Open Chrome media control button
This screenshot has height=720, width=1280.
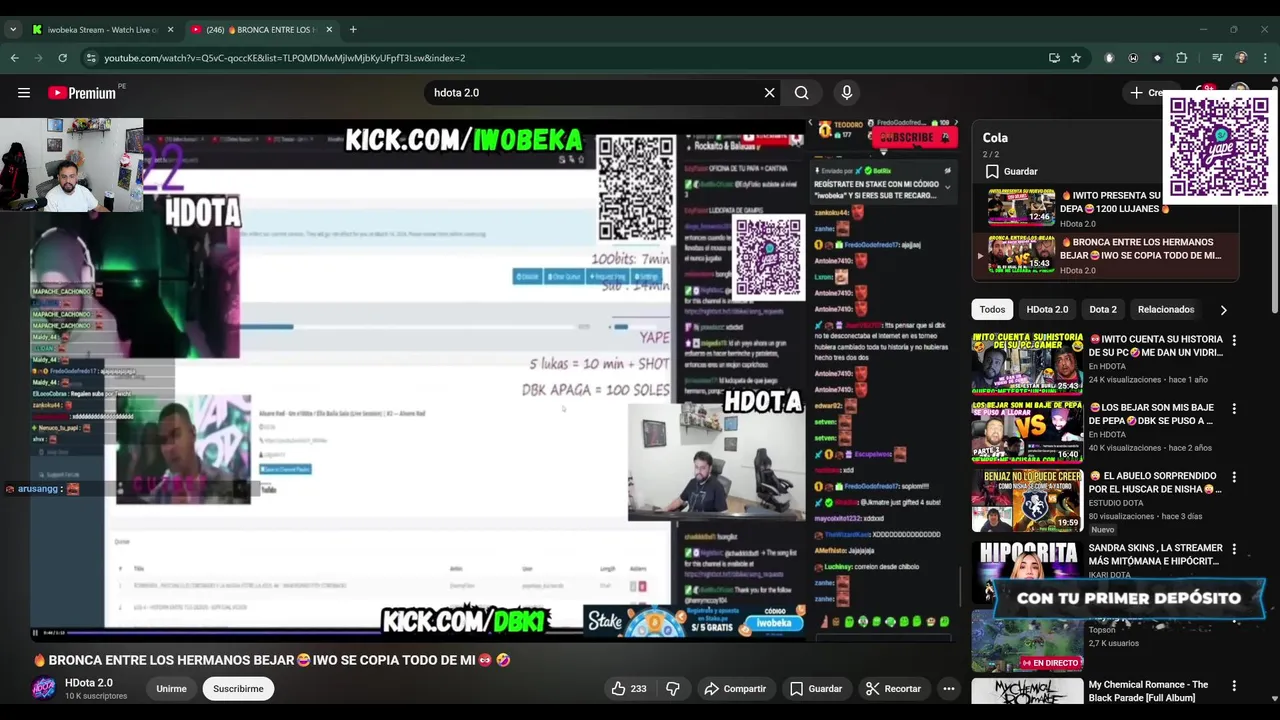[1217, 58]
